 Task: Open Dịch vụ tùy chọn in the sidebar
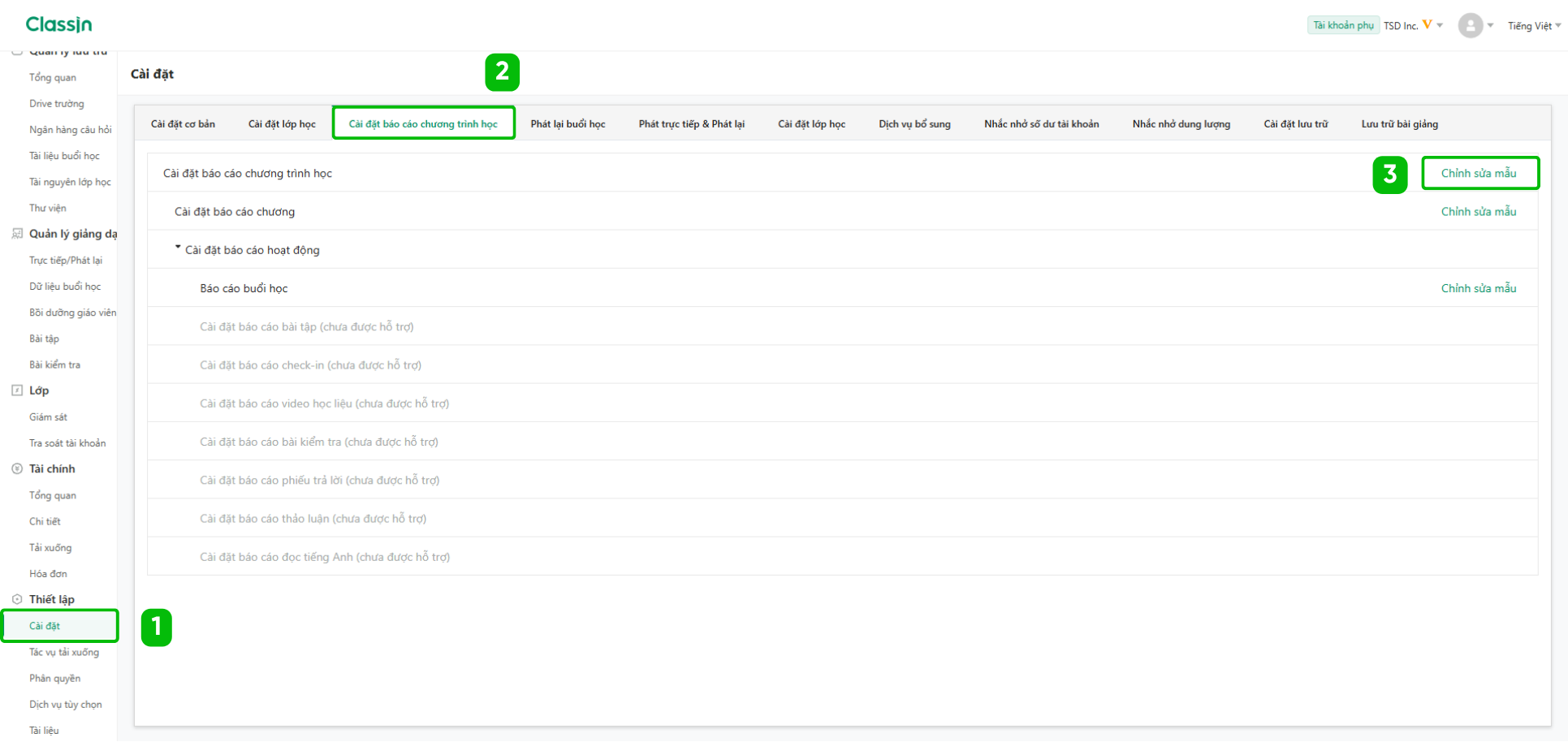(x=66, y=705)
